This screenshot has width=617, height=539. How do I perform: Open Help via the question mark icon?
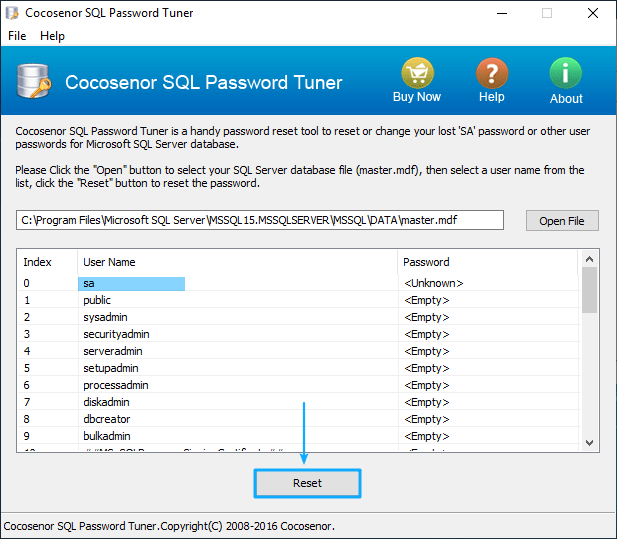(492, 73)
